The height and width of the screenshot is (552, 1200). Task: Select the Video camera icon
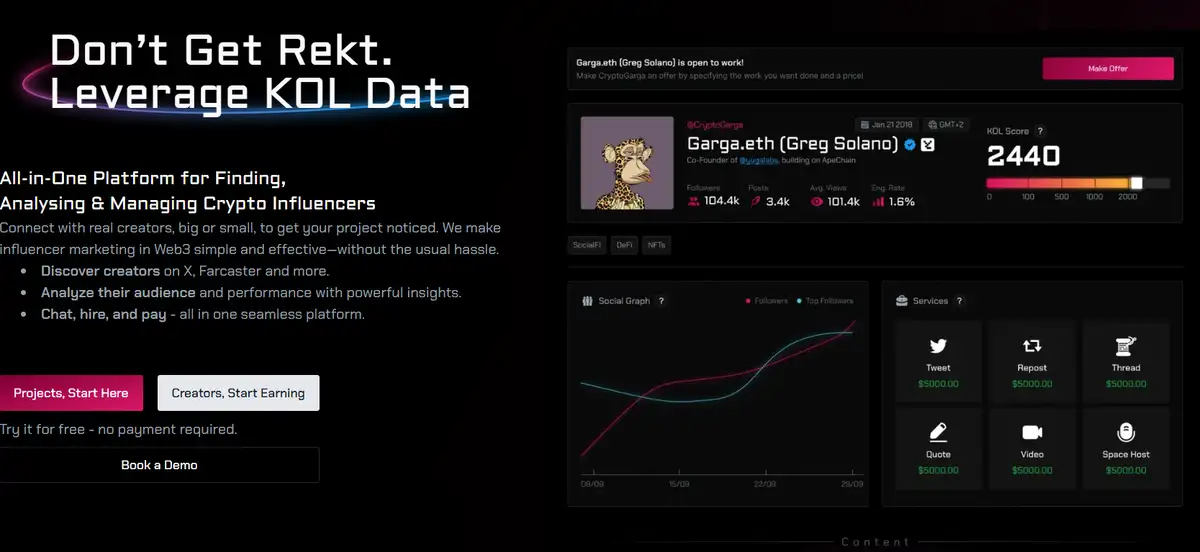point(1032,433)
